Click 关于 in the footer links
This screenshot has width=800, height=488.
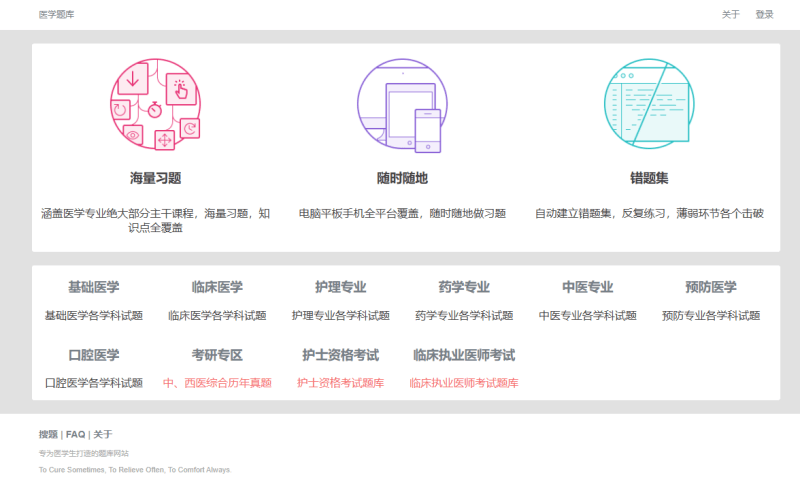[x=103, y=434]
